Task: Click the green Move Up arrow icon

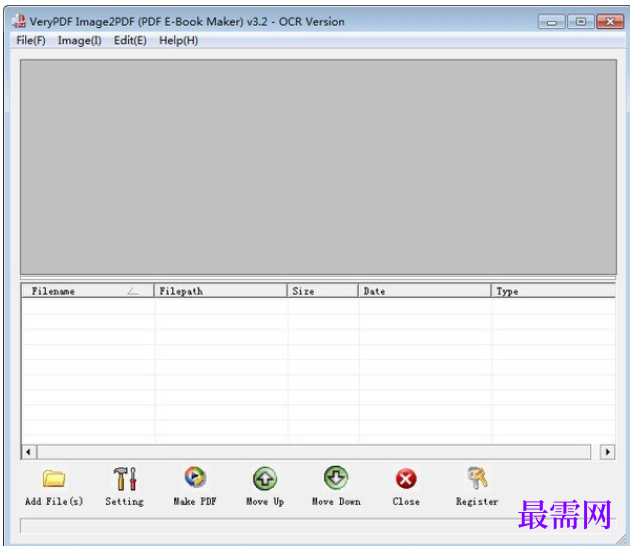Action: (x=265, y=479)
